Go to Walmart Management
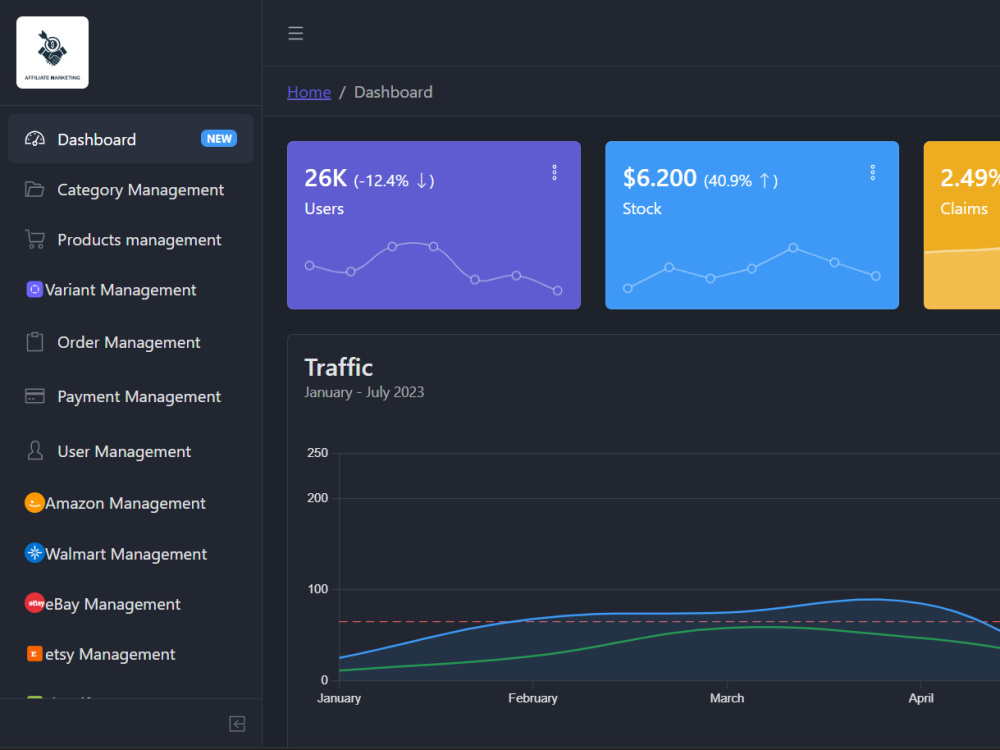The image size is (1000, 750). coord(131,554)
